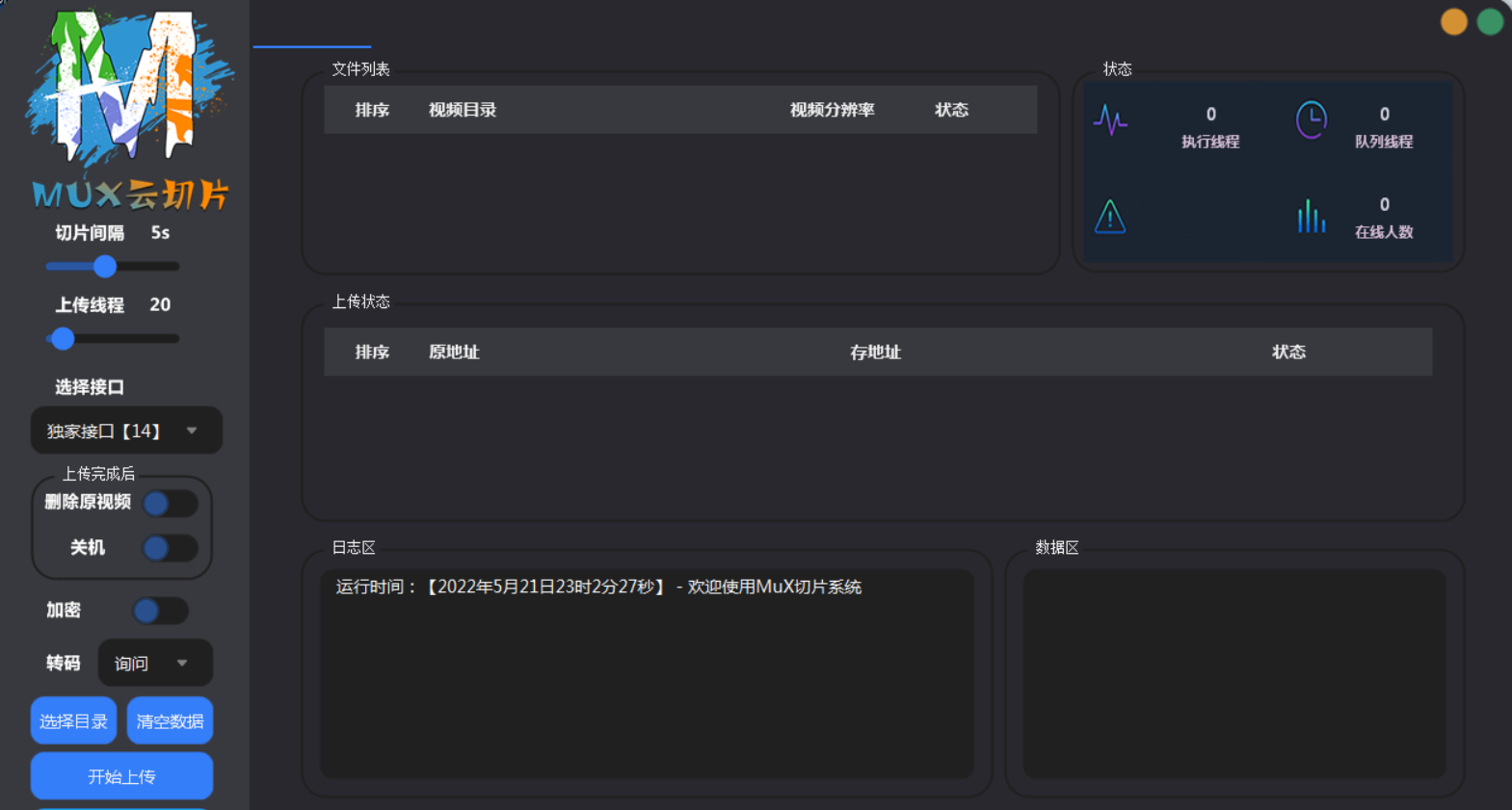The height and width of the screenshot is (810, 1512).
Task: Toggle the 删除原视频 switch
Action: [170, 503]
